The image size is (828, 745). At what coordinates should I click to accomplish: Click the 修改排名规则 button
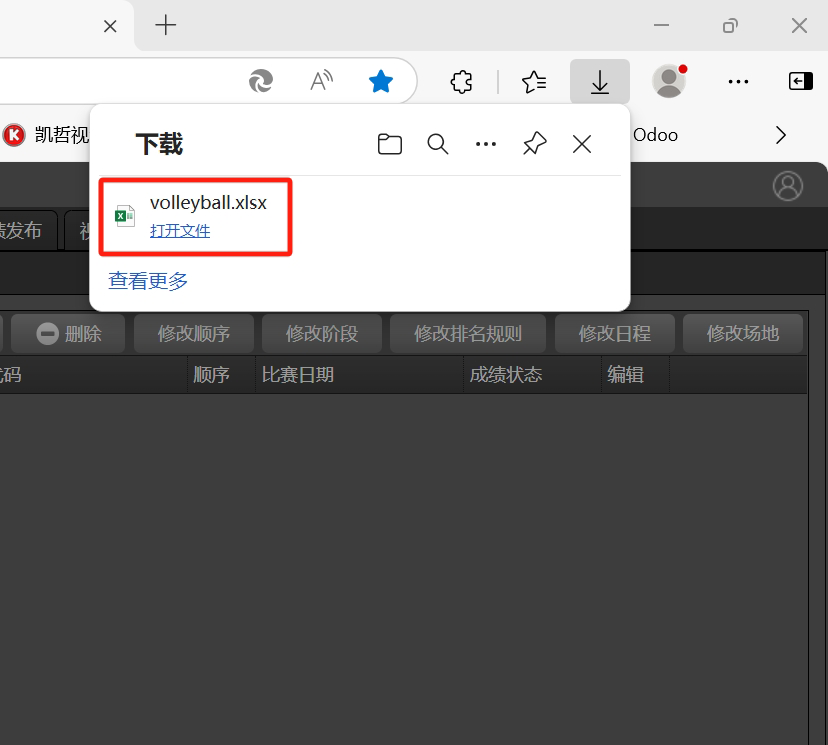click(468, 334)
